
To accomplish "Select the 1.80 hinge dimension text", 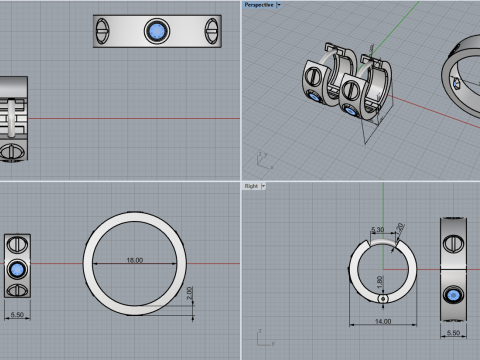I will pyautogui.click(x=379, y=282).
